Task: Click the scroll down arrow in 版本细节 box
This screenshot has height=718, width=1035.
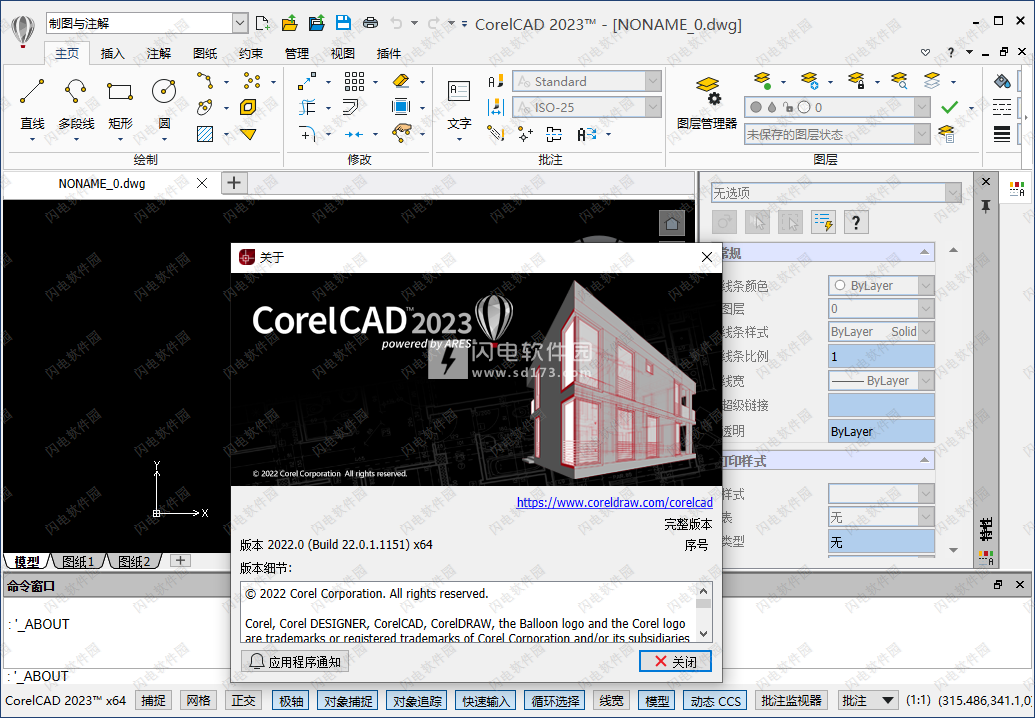Action: pyautogui.click(x=704, y=633)
